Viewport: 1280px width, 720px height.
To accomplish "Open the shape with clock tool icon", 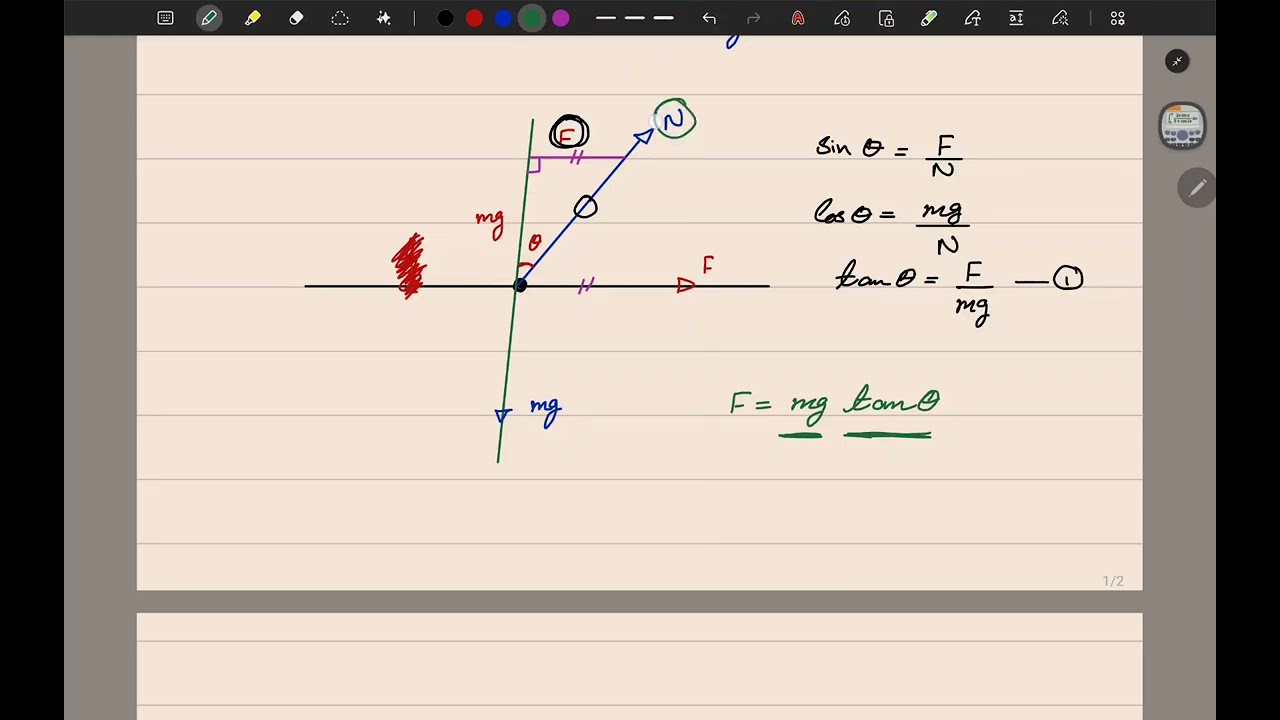I will tap(842, 18).
